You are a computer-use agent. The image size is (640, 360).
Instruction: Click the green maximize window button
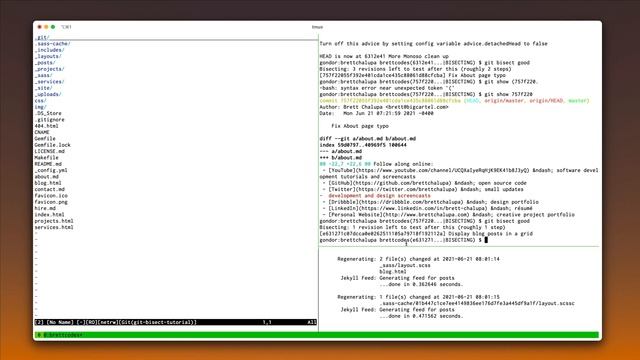point(53,27)
